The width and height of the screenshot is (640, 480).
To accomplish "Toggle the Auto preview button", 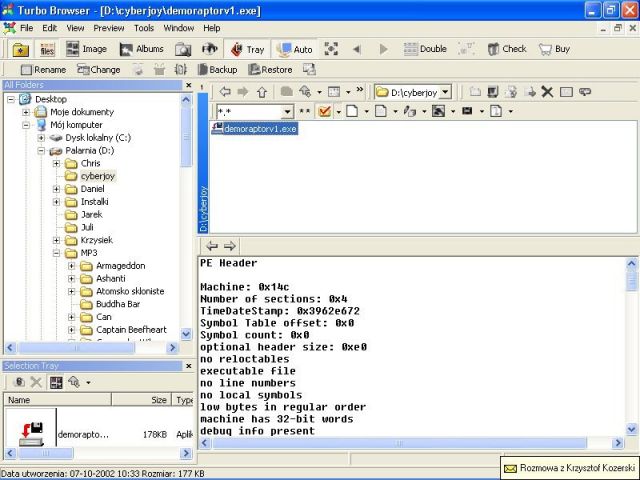I will [294, 49].
